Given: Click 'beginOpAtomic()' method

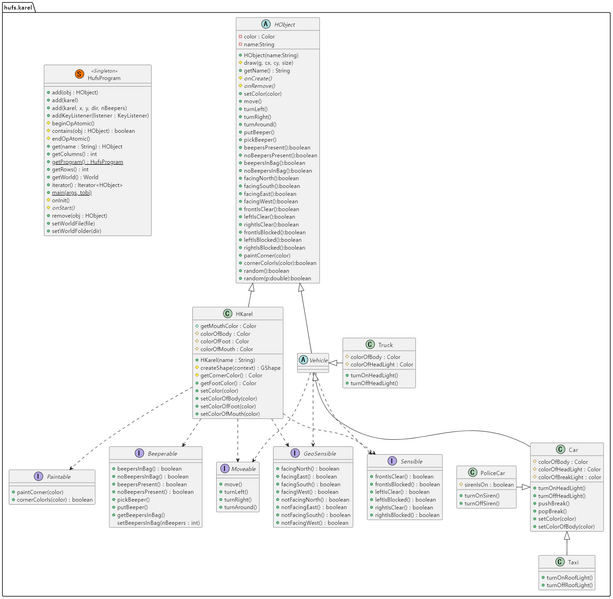Looking at the screenshot, I should pos(73,123).
